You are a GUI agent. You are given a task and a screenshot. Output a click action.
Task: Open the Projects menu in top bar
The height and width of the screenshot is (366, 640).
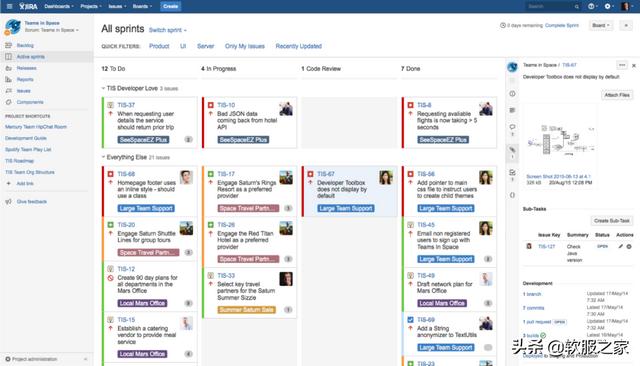click(x=91, y=6)
